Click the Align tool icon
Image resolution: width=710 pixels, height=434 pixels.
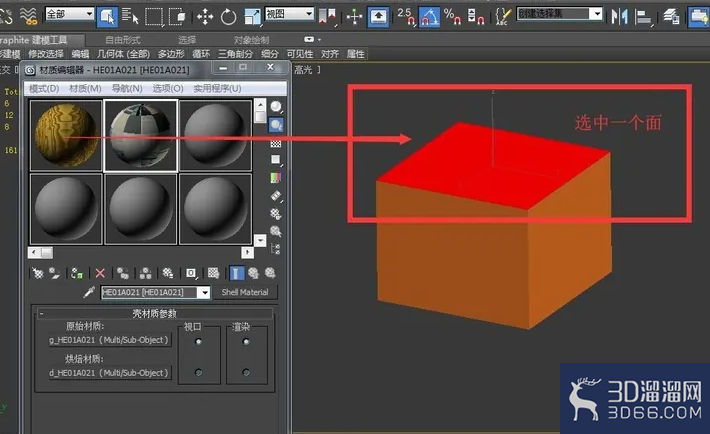(x=643, y=17)
